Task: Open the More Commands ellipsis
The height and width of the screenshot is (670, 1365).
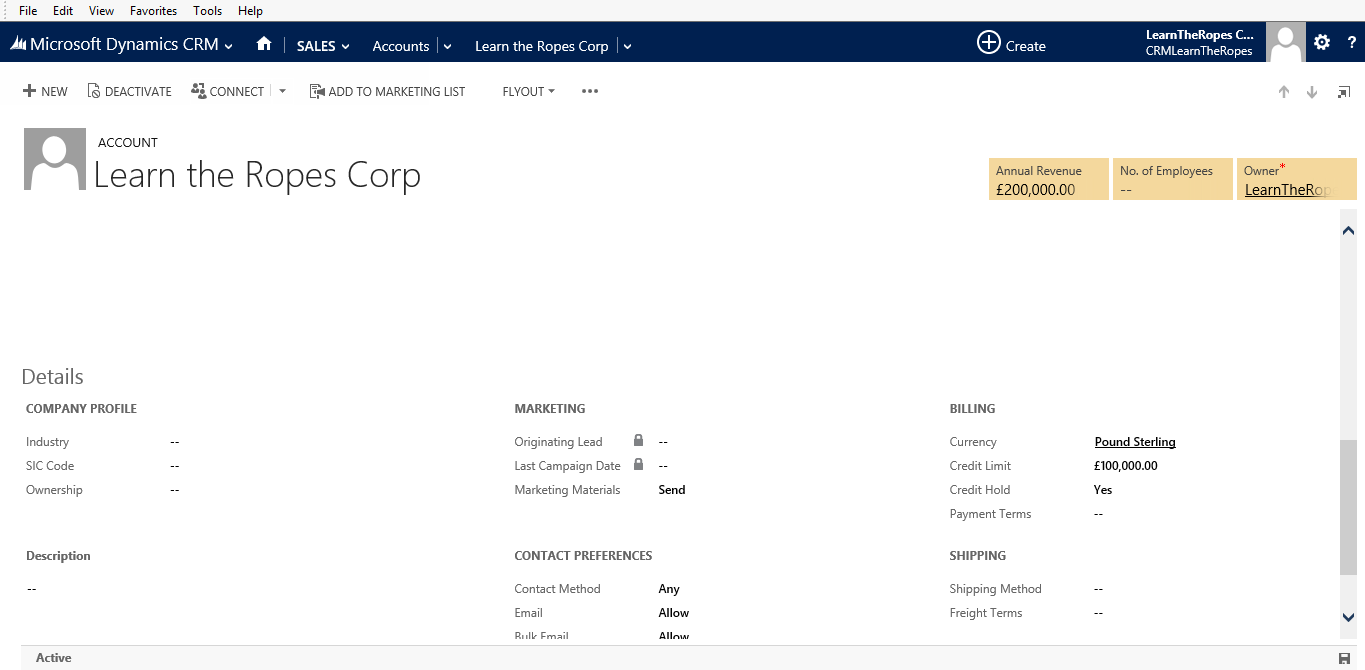Action: [589, 91]
